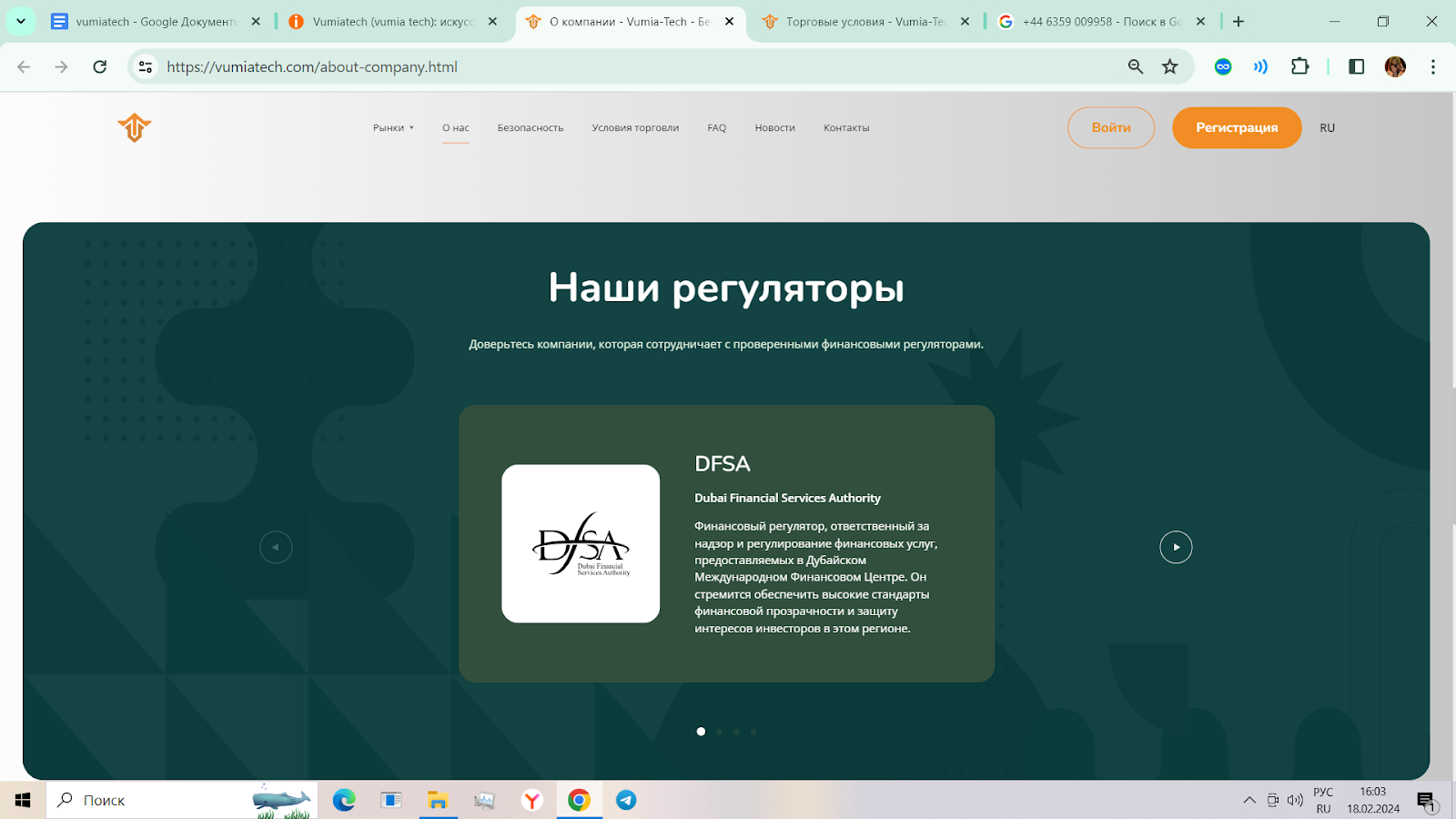Image resolution: width=1456 pixels, height=819 pixels.
Task: Open the tab search dropdown arrow
Action: coord(20,21)
